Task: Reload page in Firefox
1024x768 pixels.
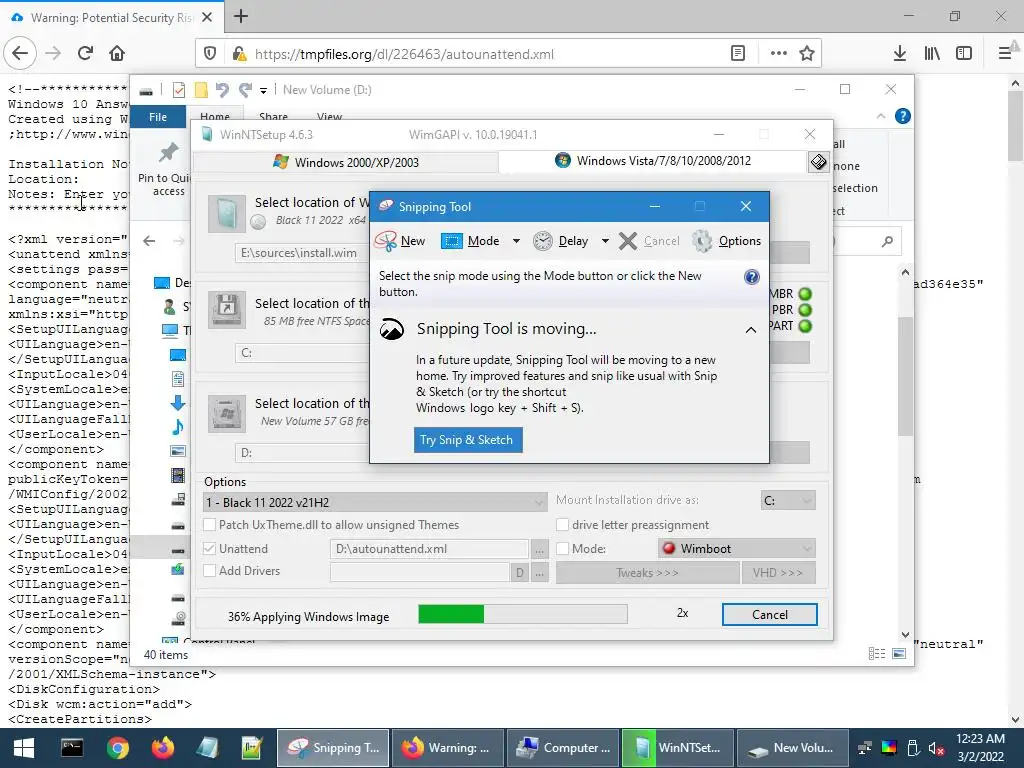Action: click(x=85, y=54)
